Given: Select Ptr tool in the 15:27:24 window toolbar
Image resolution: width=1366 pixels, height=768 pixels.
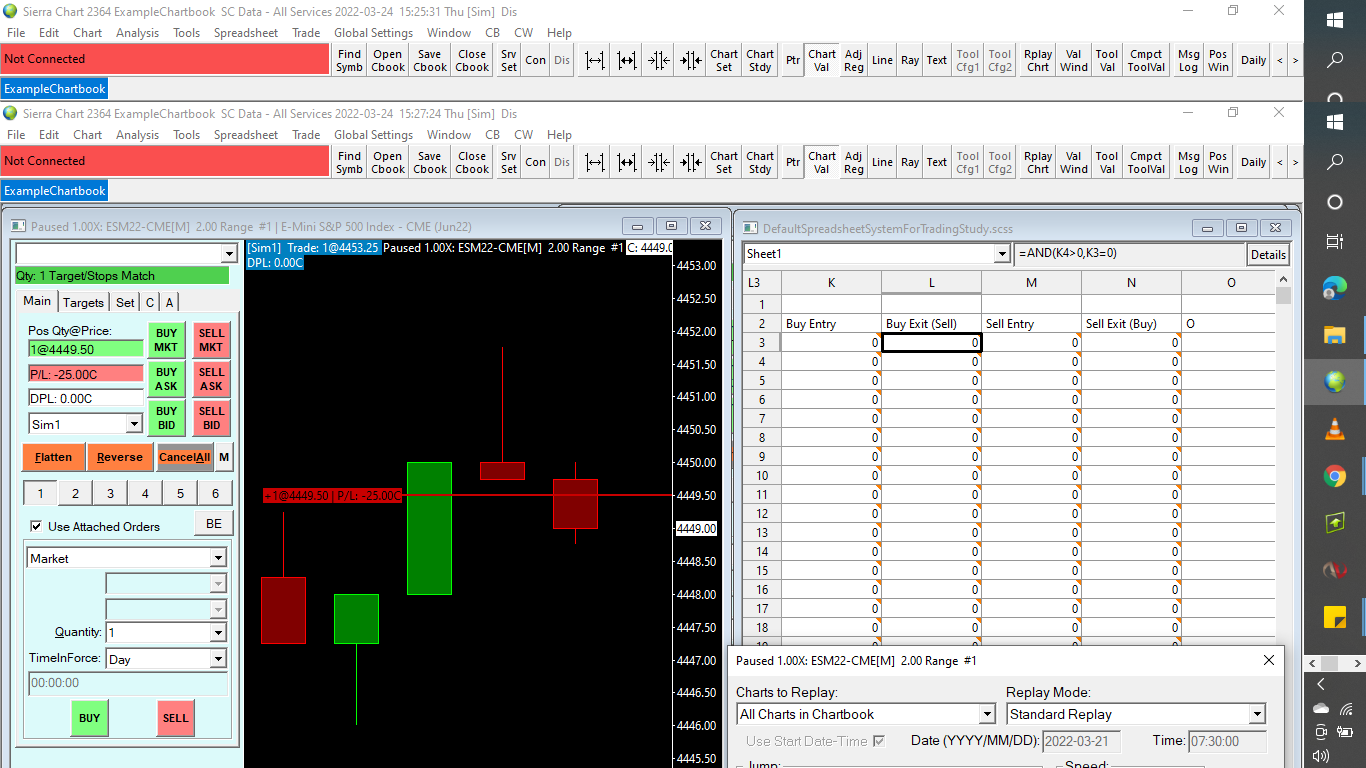Looking at the screenshot, I should 793,162.
